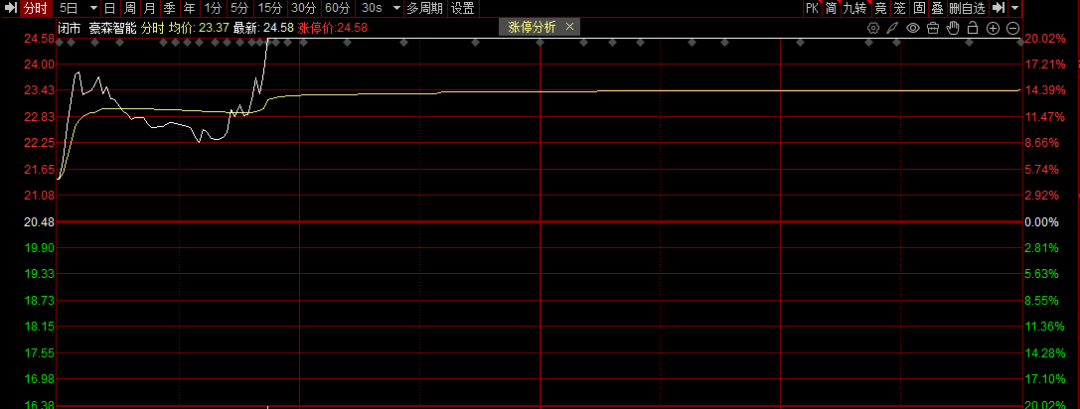The width and height of the screenshot is (1080, 409).
Task: Close the 涨停分析 panel tab
Action: click(568, 28)
